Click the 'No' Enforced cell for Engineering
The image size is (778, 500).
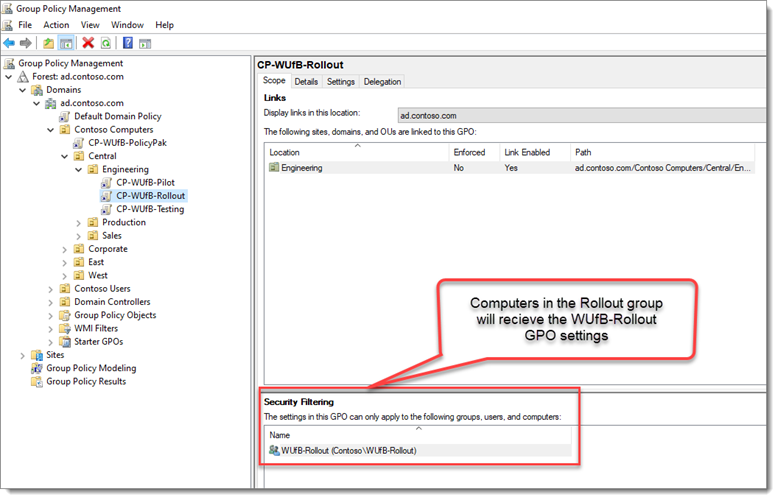pyautogui.click(x=458, y=168)
